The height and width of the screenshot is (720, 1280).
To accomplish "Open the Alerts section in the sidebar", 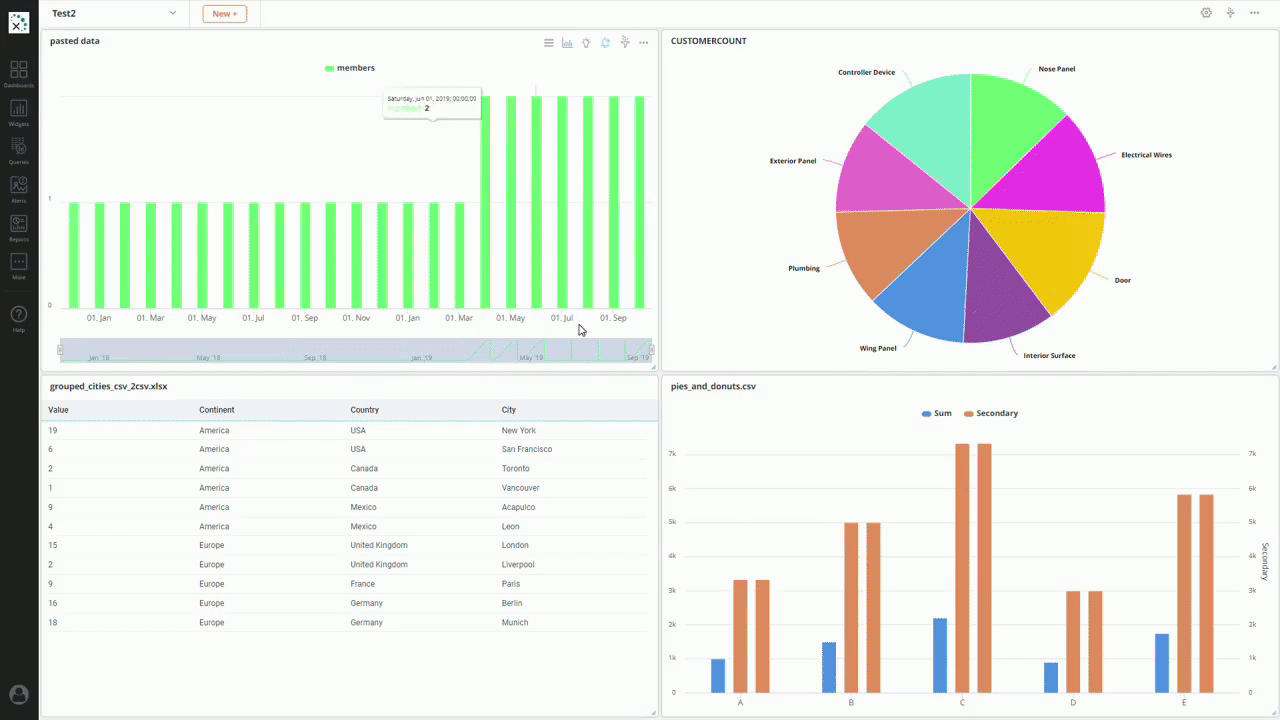I will coord(19,188).
